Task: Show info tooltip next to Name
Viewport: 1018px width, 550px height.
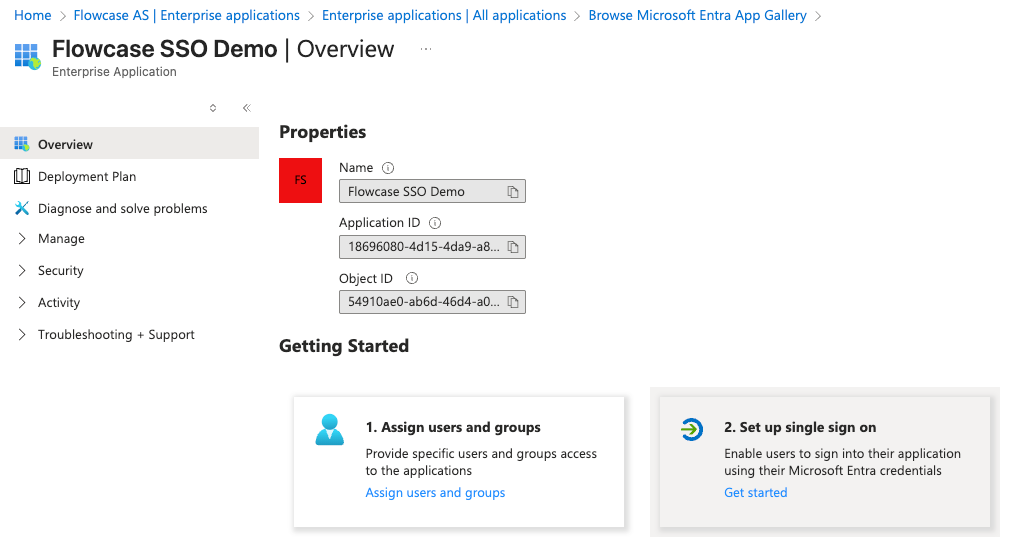Action: coord(388,168)
